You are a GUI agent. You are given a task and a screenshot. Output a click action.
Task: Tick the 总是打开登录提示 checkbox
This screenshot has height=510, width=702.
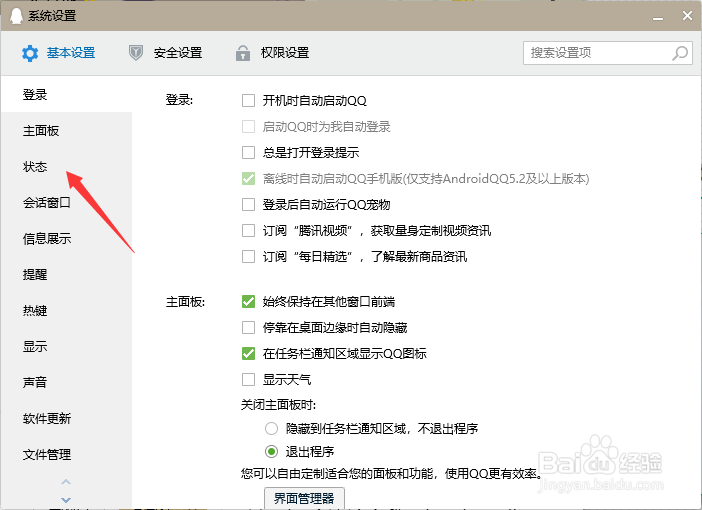coord(248,152)
